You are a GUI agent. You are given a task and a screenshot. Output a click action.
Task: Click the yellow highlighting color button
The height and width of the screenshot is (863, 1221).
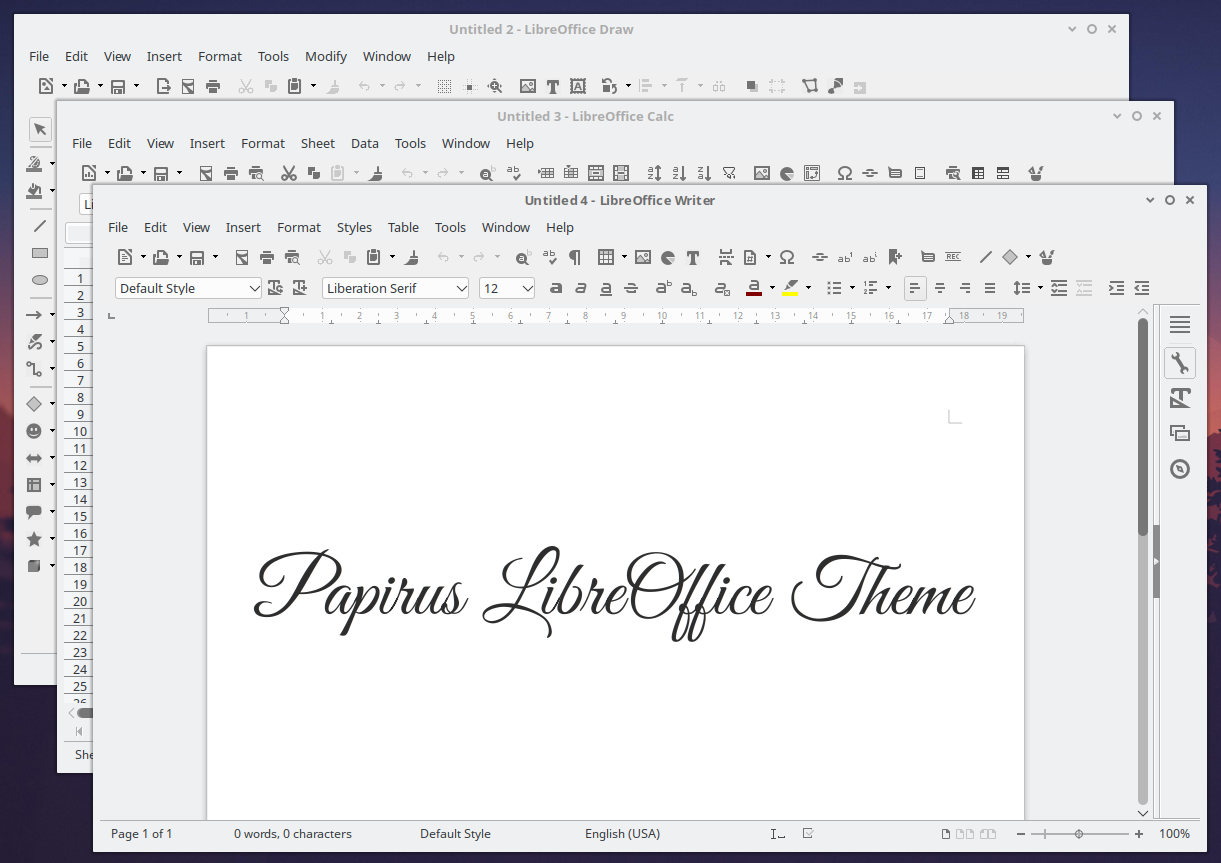click(x=790, y=288)
